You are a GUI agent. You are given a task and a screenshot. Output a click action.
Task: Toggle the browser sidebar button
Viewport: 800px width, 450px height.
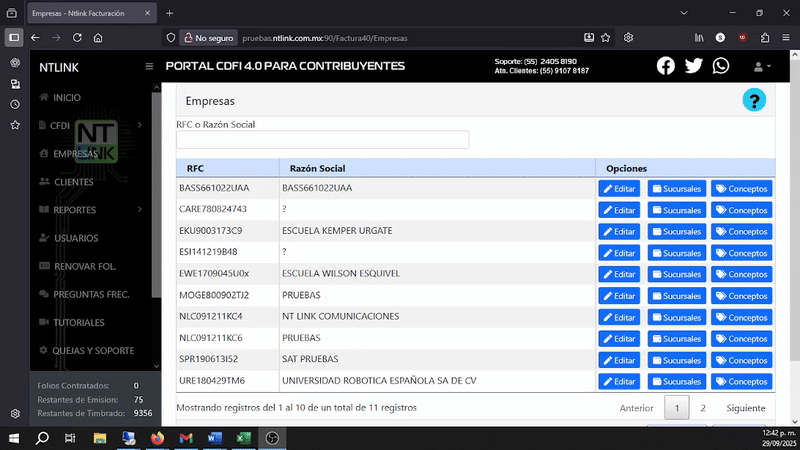click(14, 38)
